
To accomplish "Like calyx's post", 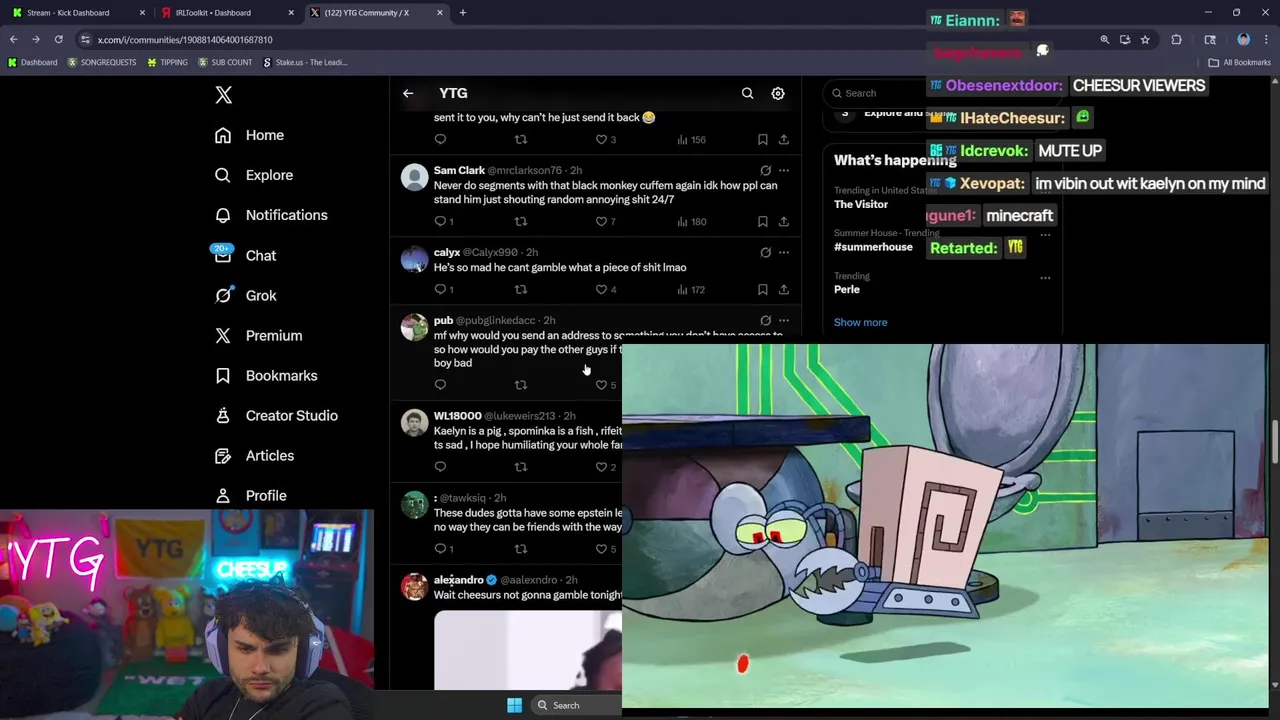I will click(x=605, y=289).
